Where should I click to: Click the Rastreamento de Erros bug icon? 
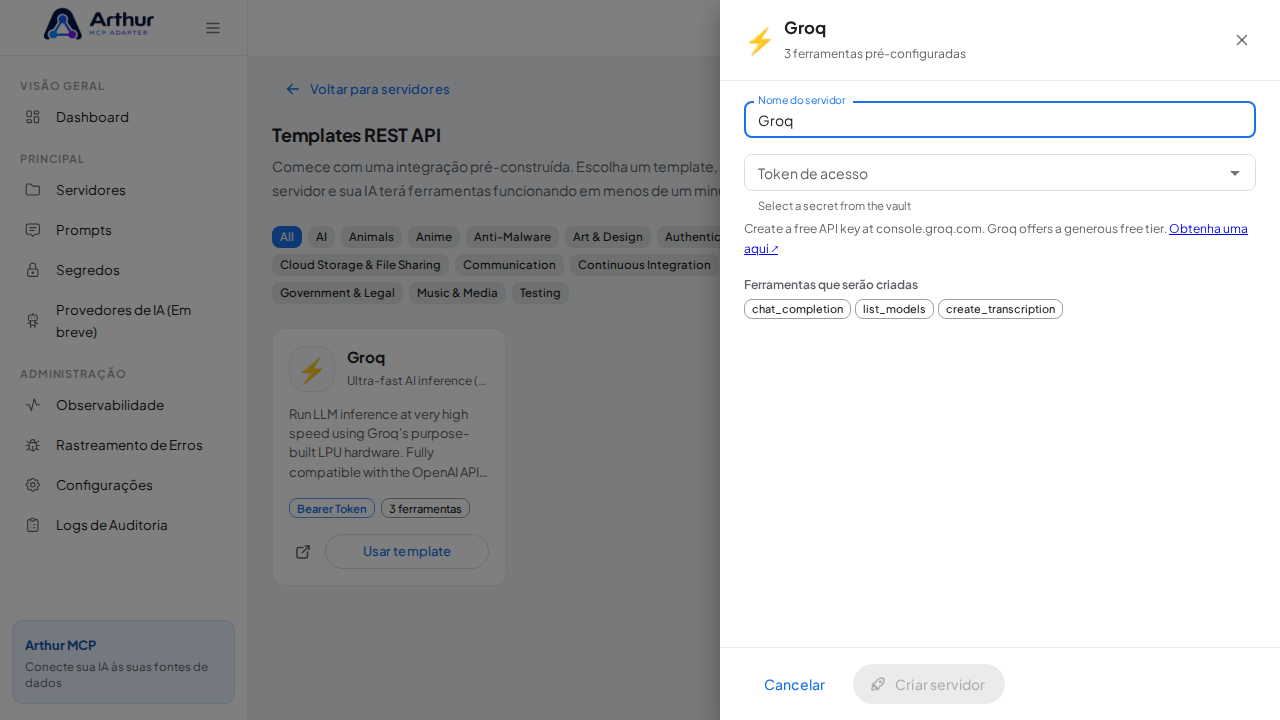coord(33,445)
